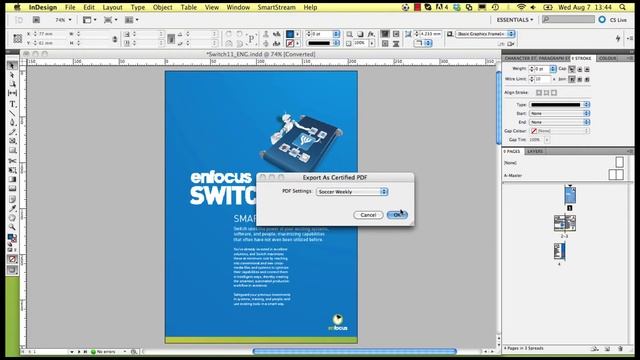Open the Start arrowhead dropdown
This screenshot has height=360, width=640.
(560, 113)
